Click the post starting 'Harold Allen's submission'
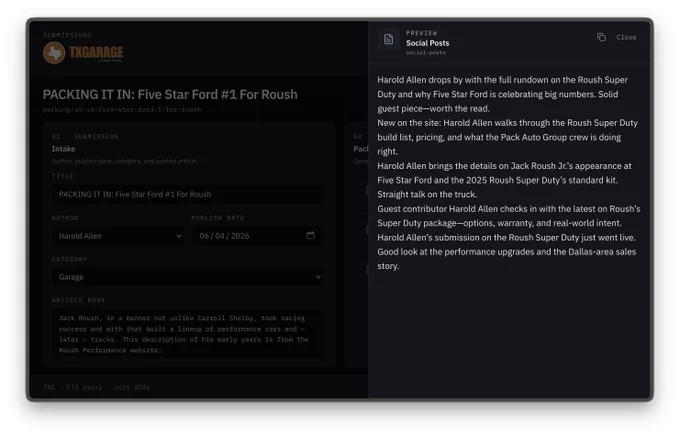 coord(507,252)
